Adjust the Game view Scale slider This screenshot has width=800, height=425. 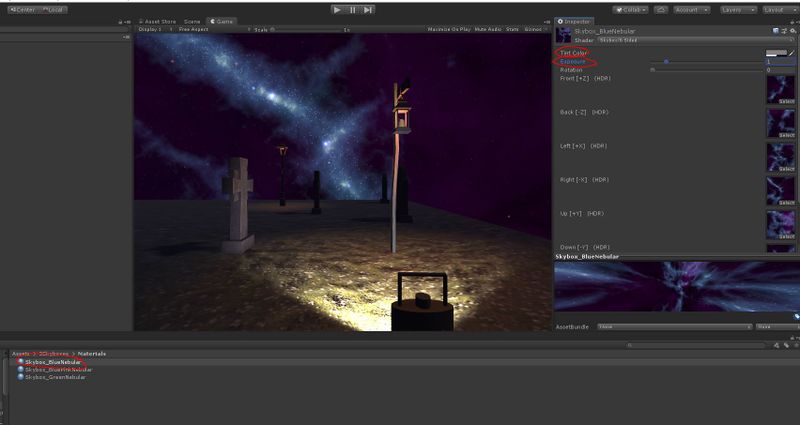click(308, 30)
